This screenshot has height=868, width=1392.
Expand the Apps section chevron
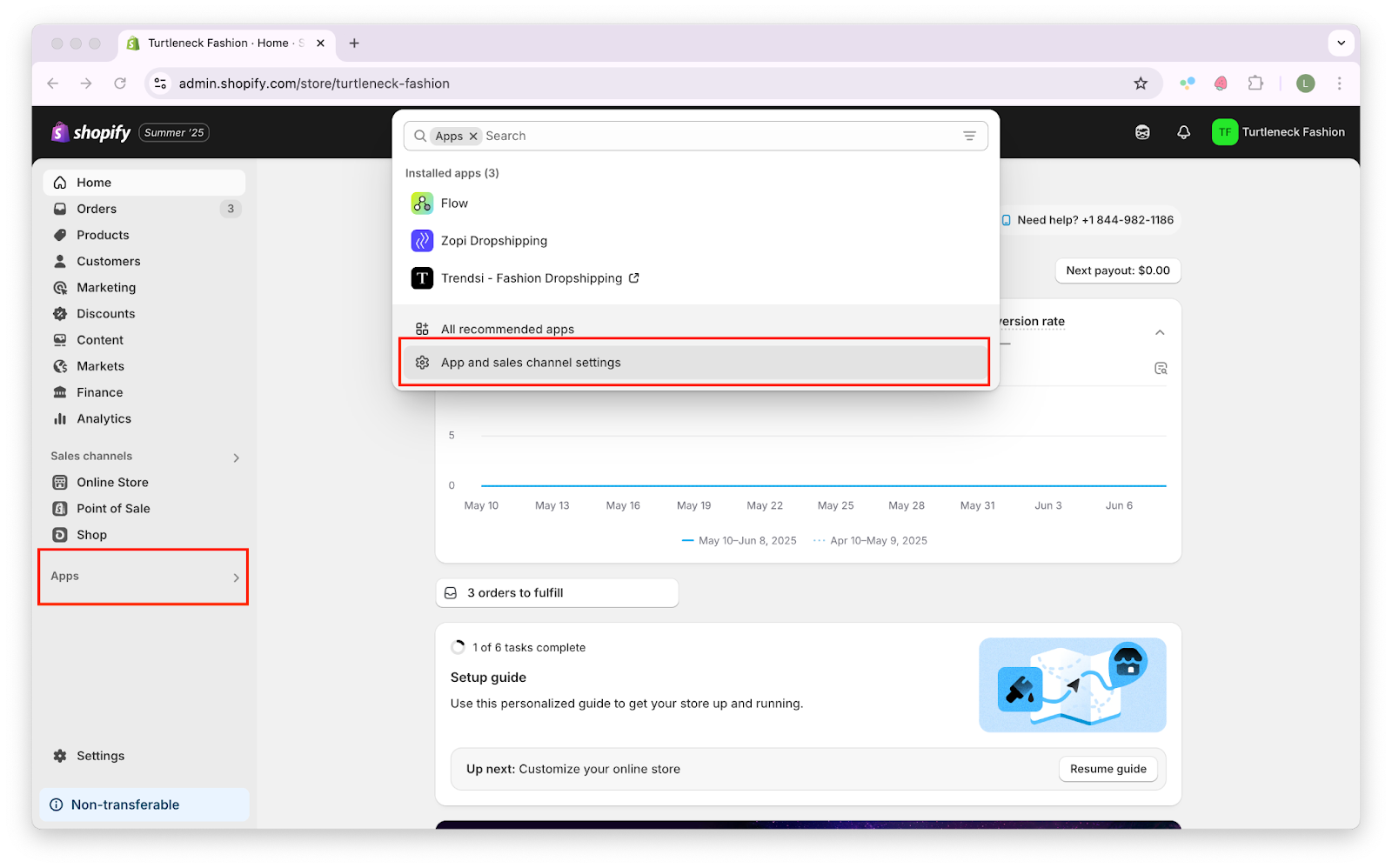[236, 578]
